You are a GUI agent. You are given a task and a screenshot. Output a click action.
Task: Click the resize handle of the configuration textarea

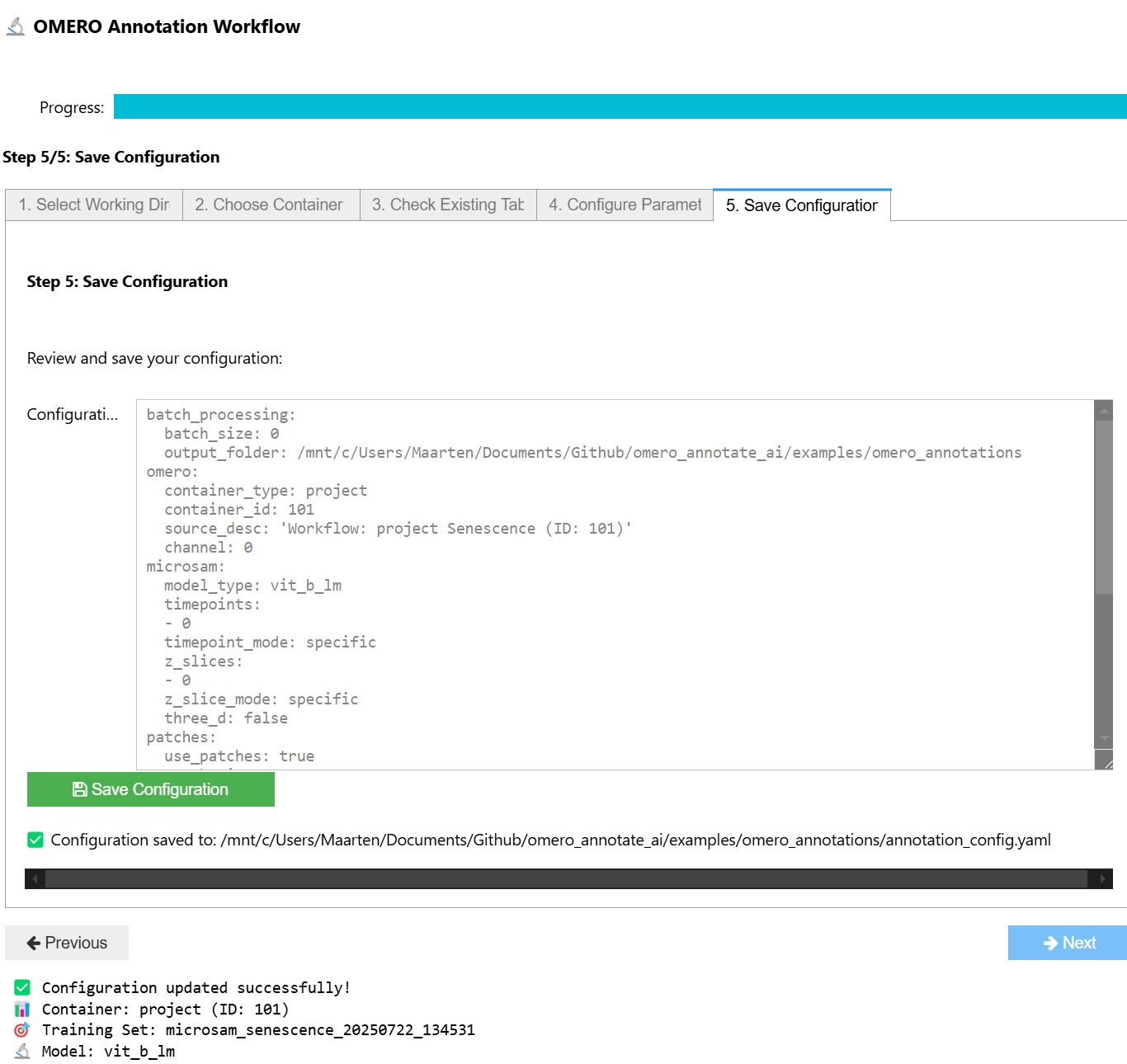[x=1106, y=762]
